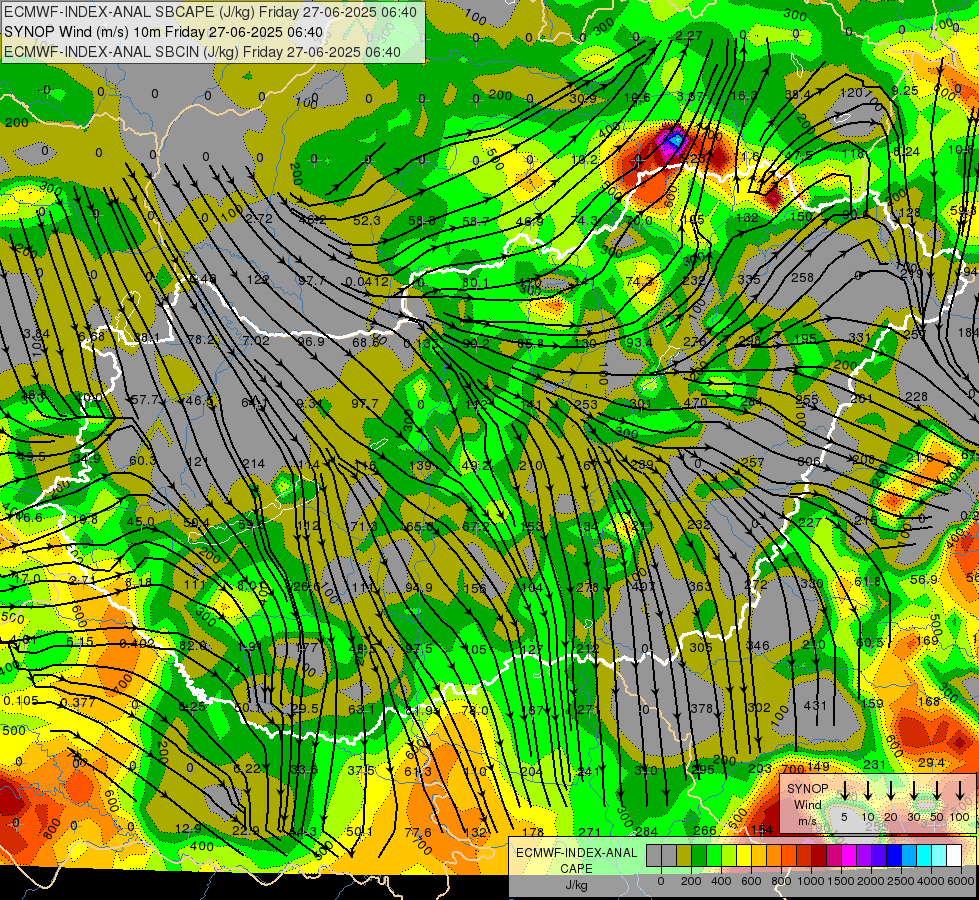Select the pure yellow CAPE legend swatch

coord(744,856)
